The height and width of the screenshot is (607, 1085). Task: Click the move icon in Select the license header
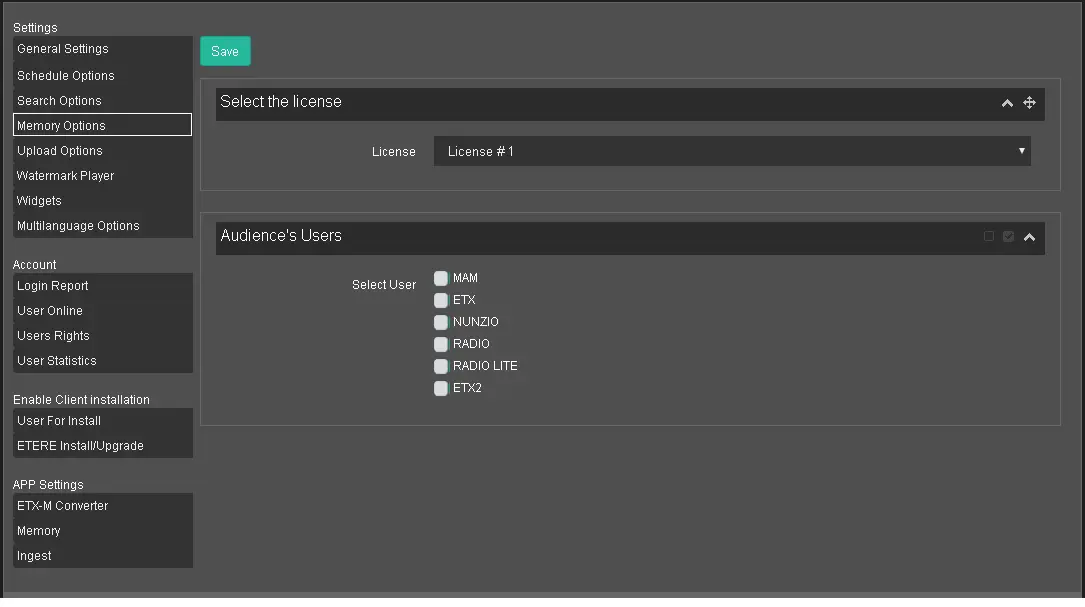tap(1029, 103)
